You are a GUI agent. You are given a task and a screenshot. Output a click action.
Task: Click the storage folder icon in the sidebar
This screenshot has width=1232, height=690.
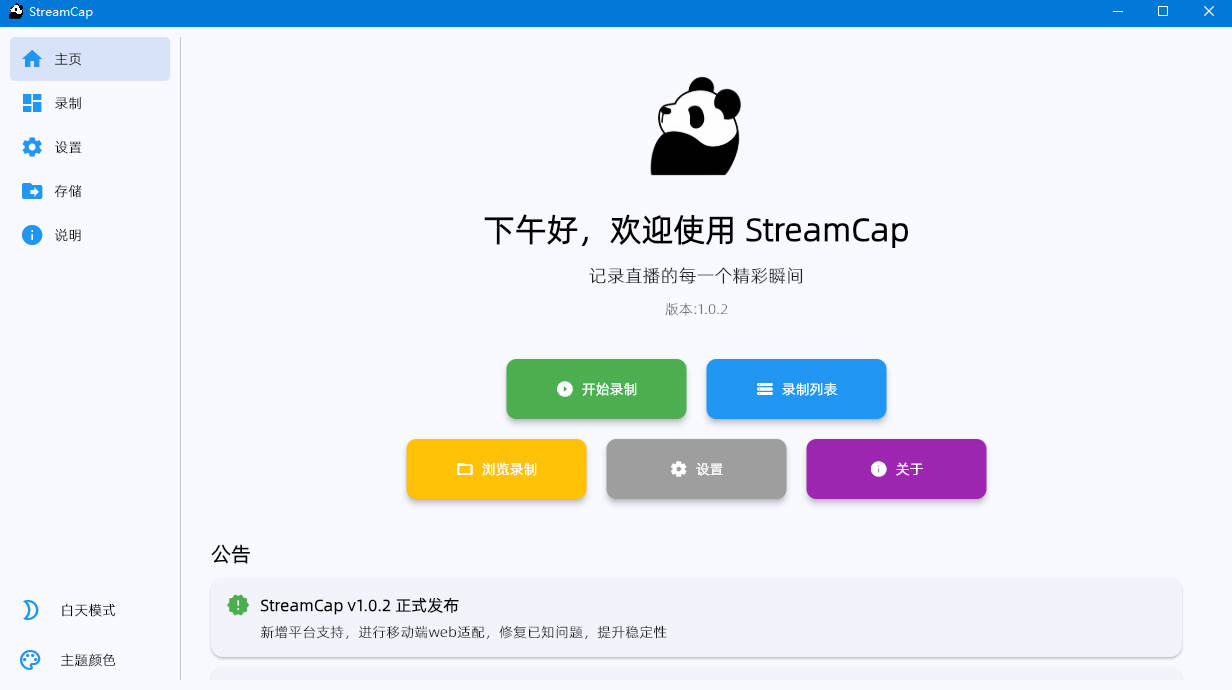click(32, 191)
